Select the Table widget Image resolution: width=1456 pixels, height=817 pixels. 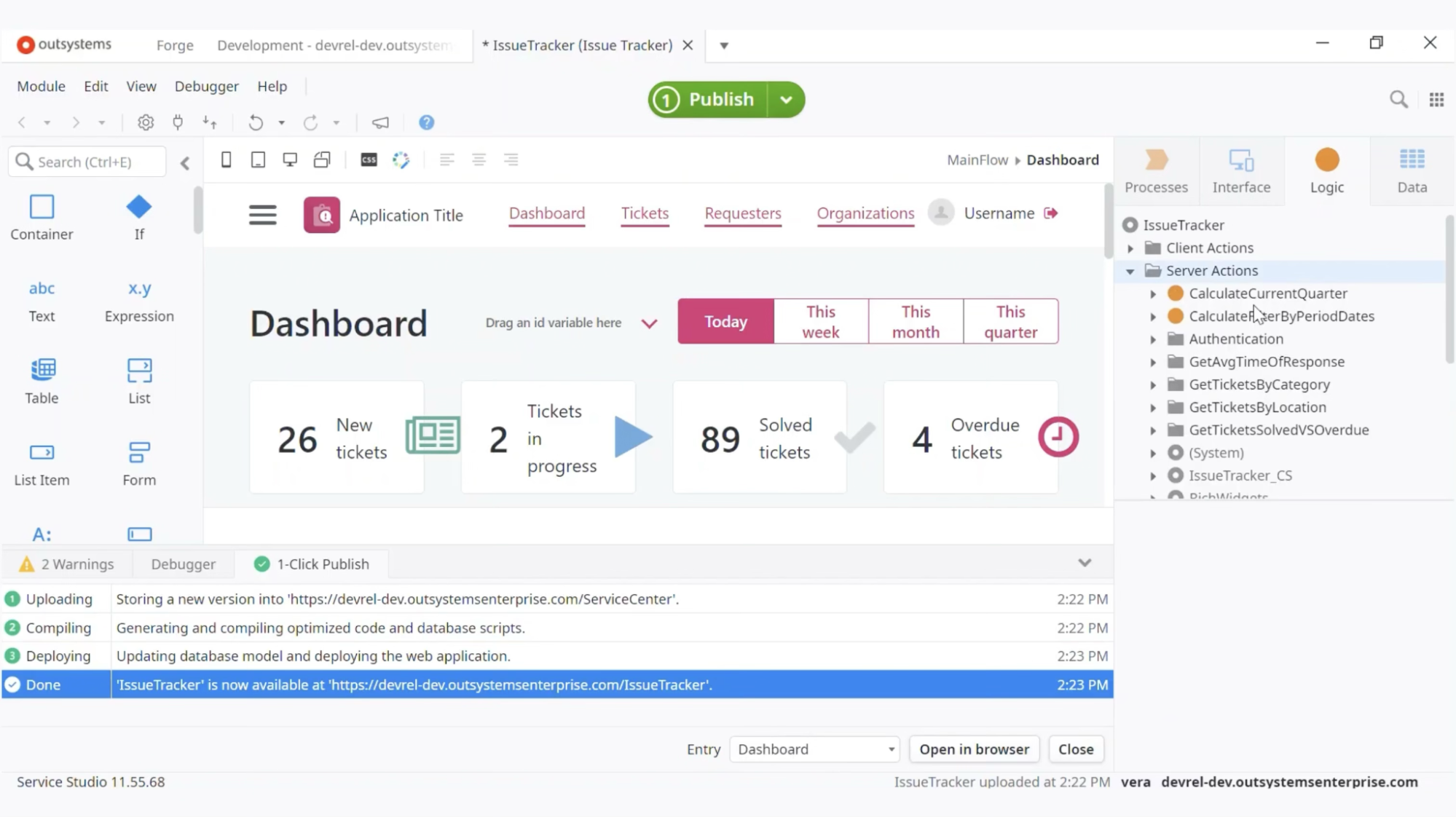click(x=42, y=382)
